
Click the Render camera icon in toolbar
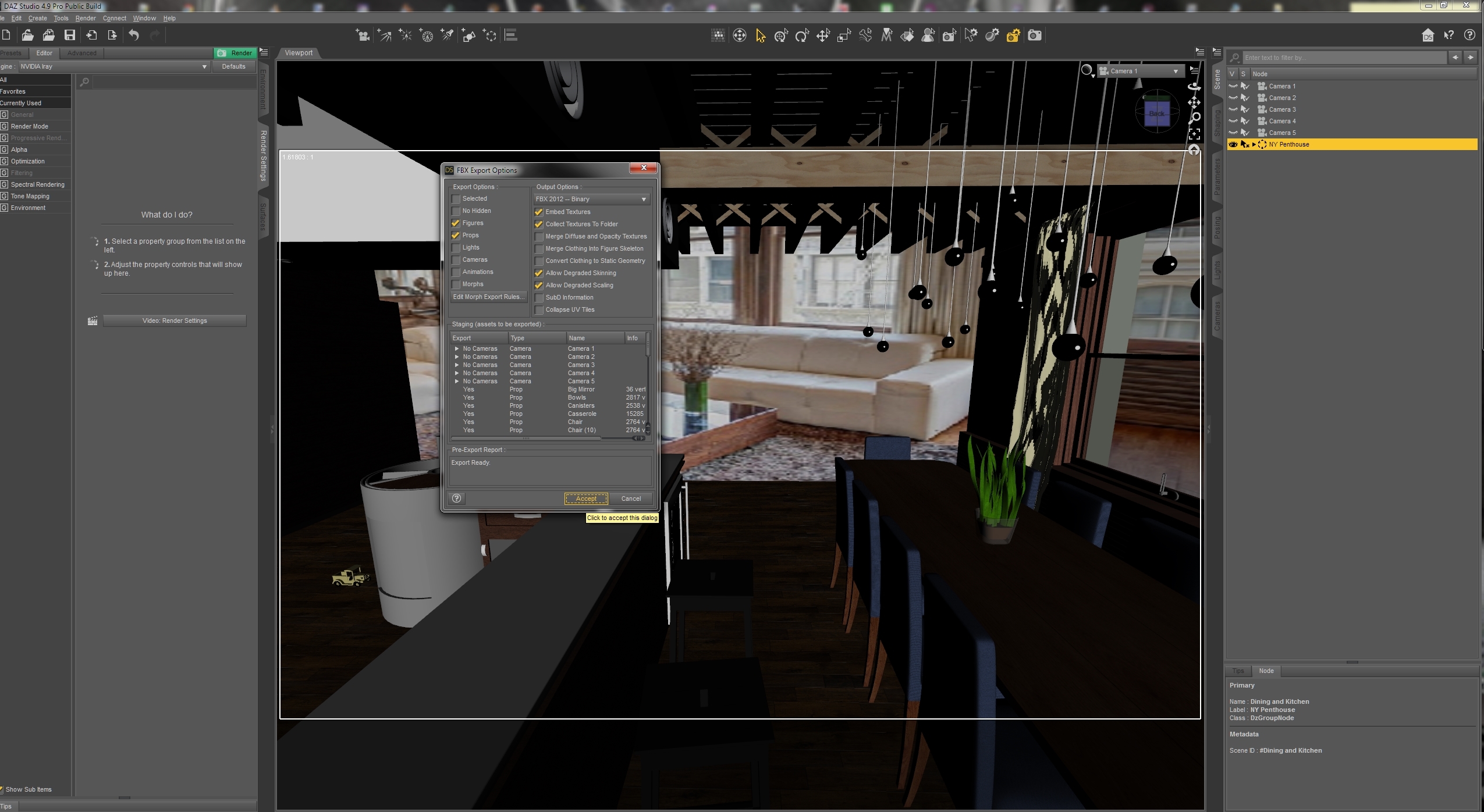(x=1034, y=35)
